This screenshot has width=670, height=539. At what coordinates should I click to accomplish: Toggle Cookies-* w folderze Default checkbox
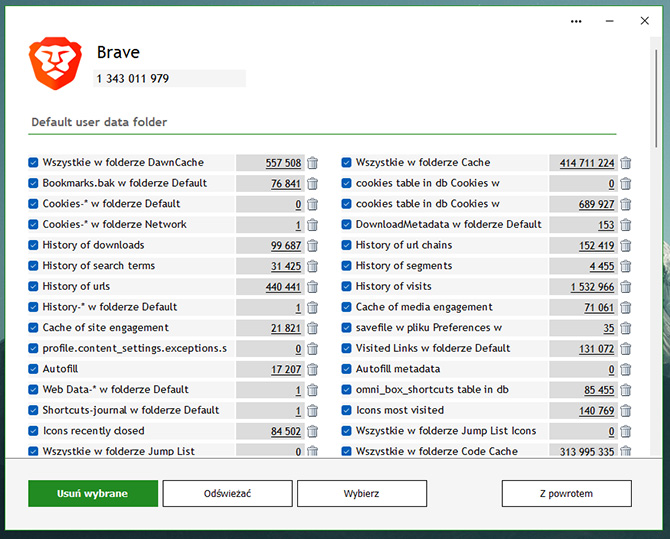(x=33, y=204)
